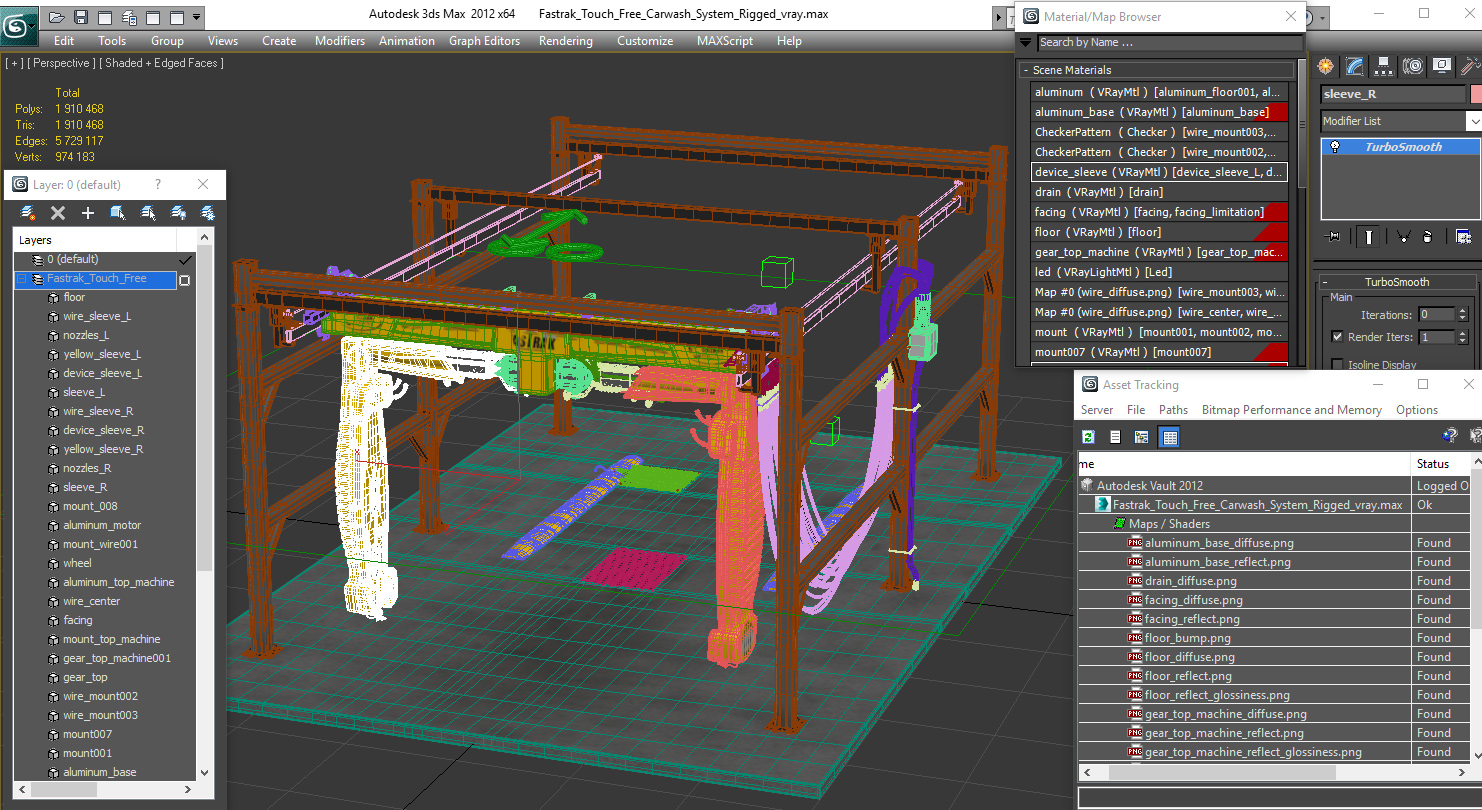Open the Motion command panel tab
1482x810 pixels.
[1412, 66]
